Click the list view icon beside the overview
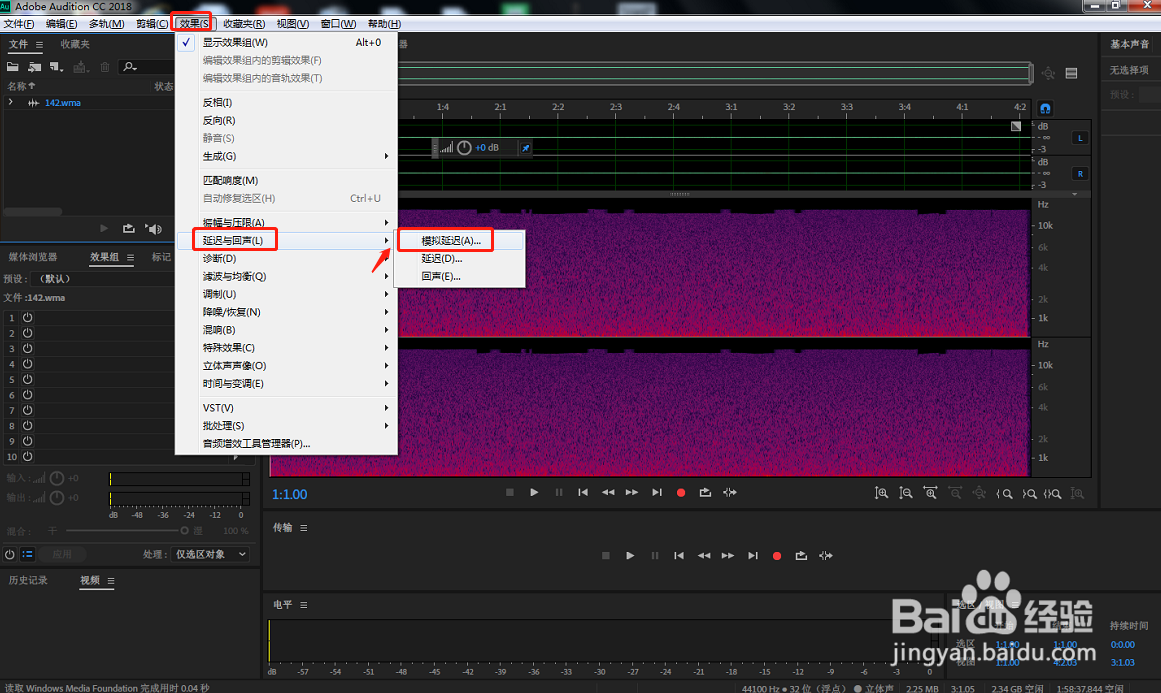1161x693 pixels. (x=1071, y=73)
